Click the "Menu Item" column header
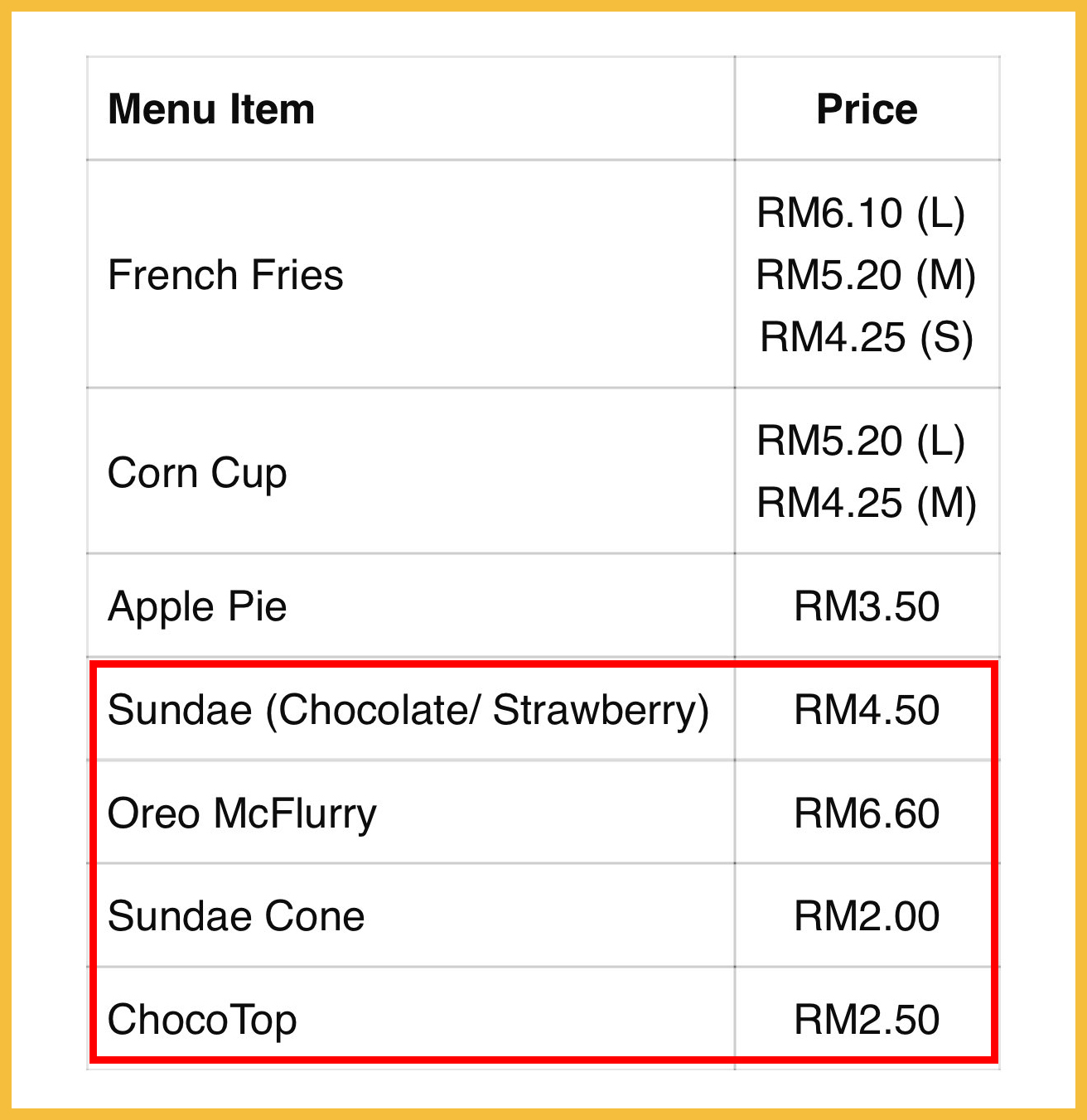 [x=211, y=109]
